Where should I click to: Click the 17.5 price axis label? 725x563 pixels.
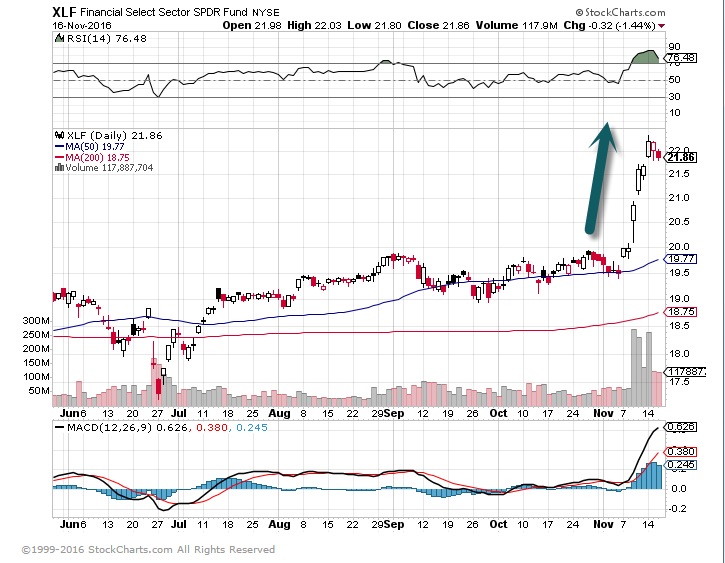point(679,382)
